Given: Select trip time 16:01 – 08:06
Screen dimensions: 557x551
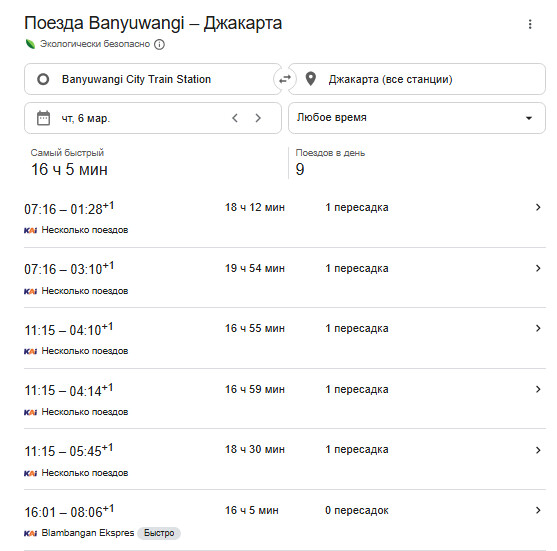Looking at the screenshot, I should point(69,512).
